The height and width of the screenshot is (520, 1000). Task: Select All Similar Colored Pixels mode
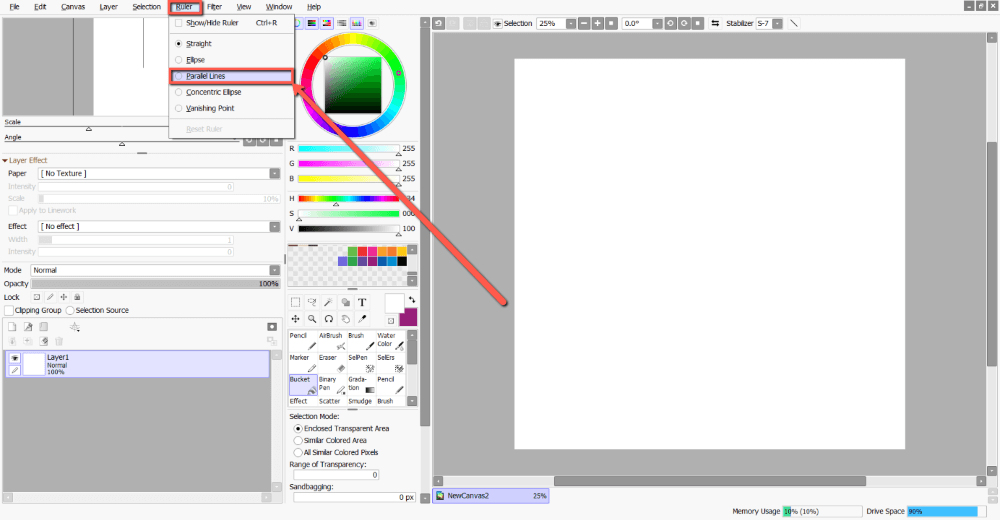click(298, 452)
